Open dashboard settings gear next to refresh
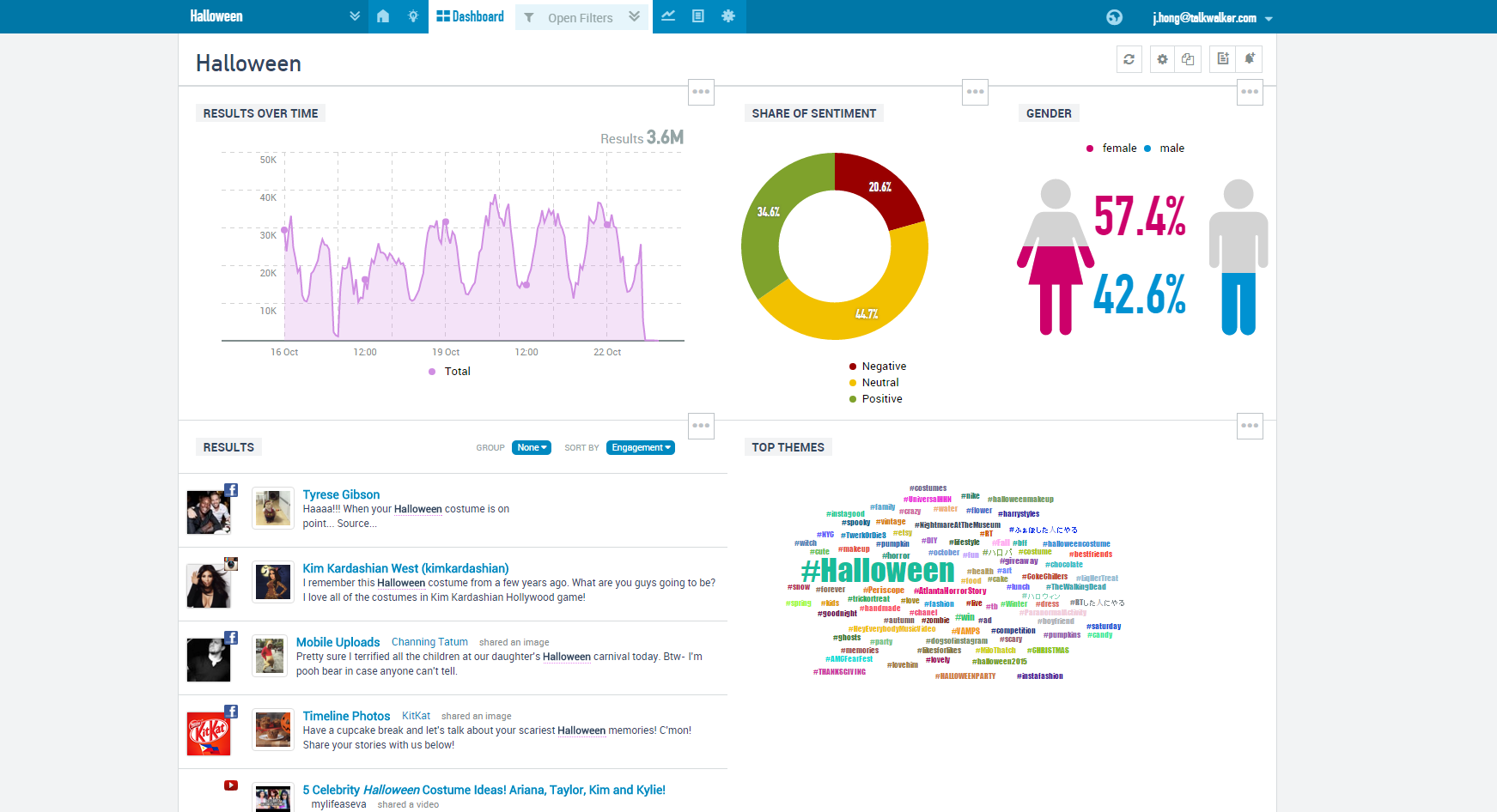This screenshot has height=812, width=1497. coord(1162,59)
